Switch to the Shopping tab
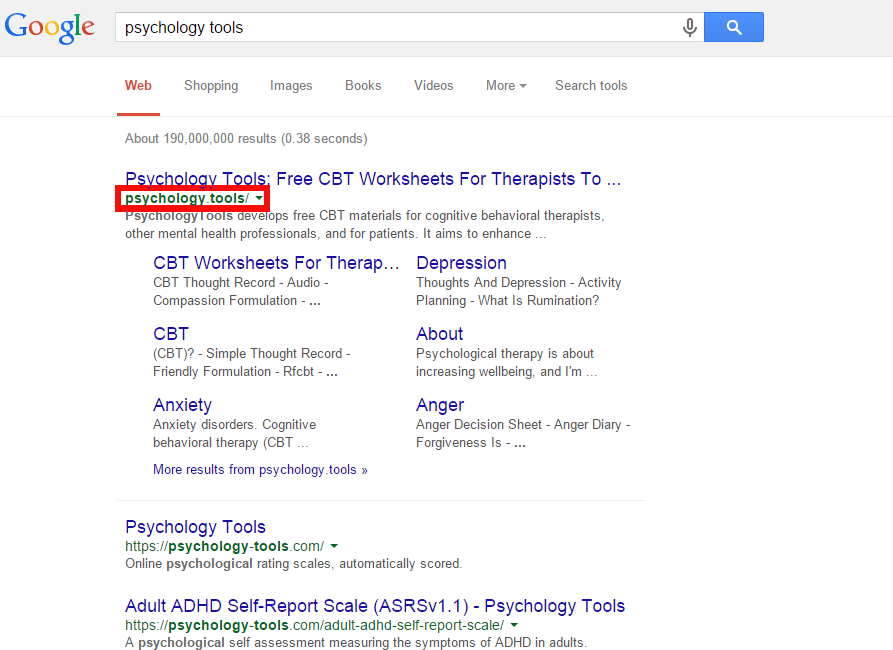 coord(211,86)
